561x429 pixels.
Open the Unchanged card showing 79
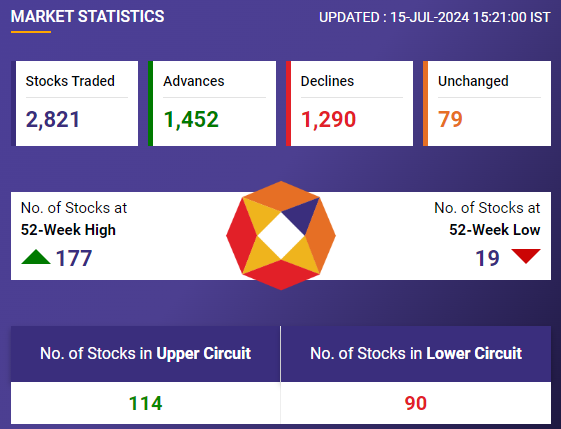[487, 103]
